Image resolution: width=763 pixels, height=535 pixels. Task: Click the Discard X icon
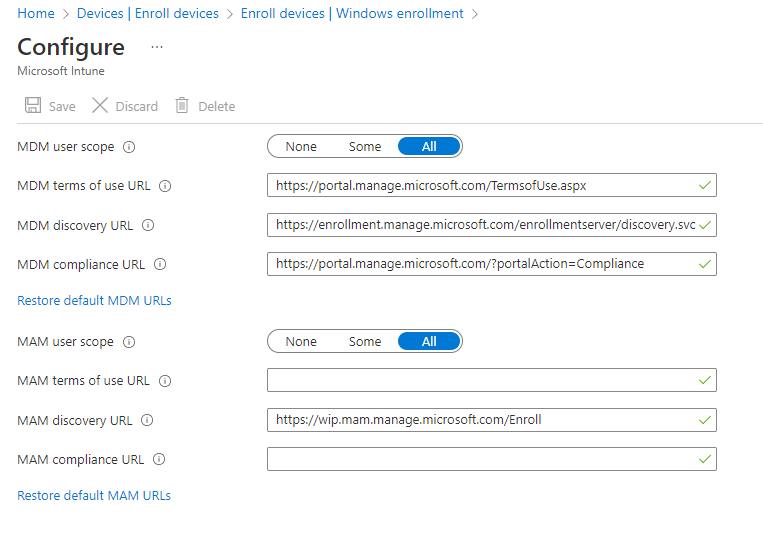click(100, 105)
